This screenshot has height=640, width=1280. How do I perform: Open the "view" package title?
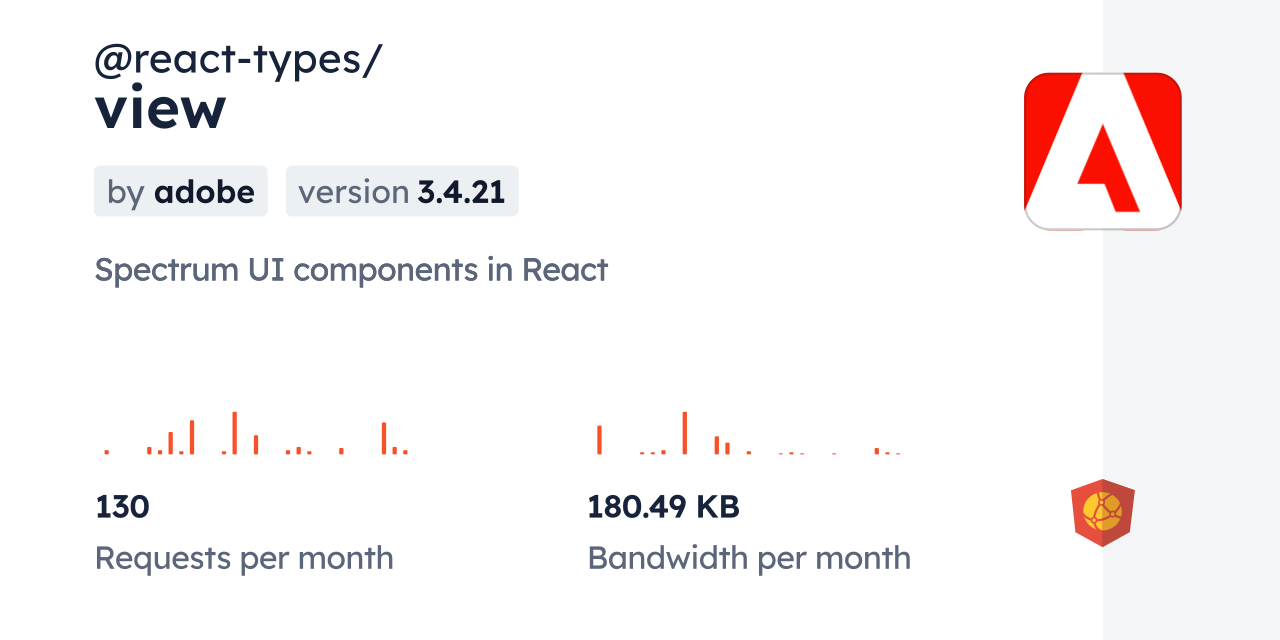pos(160,108)
